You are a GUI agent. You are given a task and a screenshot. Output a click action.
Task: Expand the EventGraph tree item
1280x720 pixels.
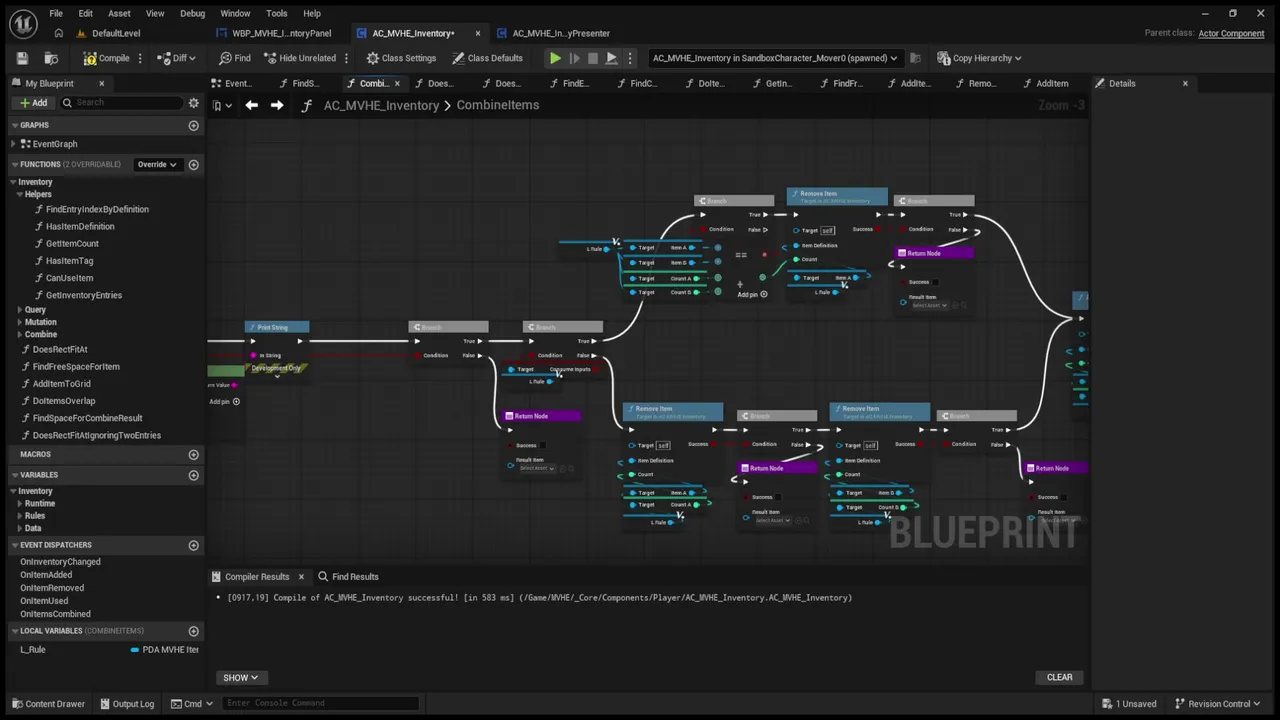click(x=13, y=144)
